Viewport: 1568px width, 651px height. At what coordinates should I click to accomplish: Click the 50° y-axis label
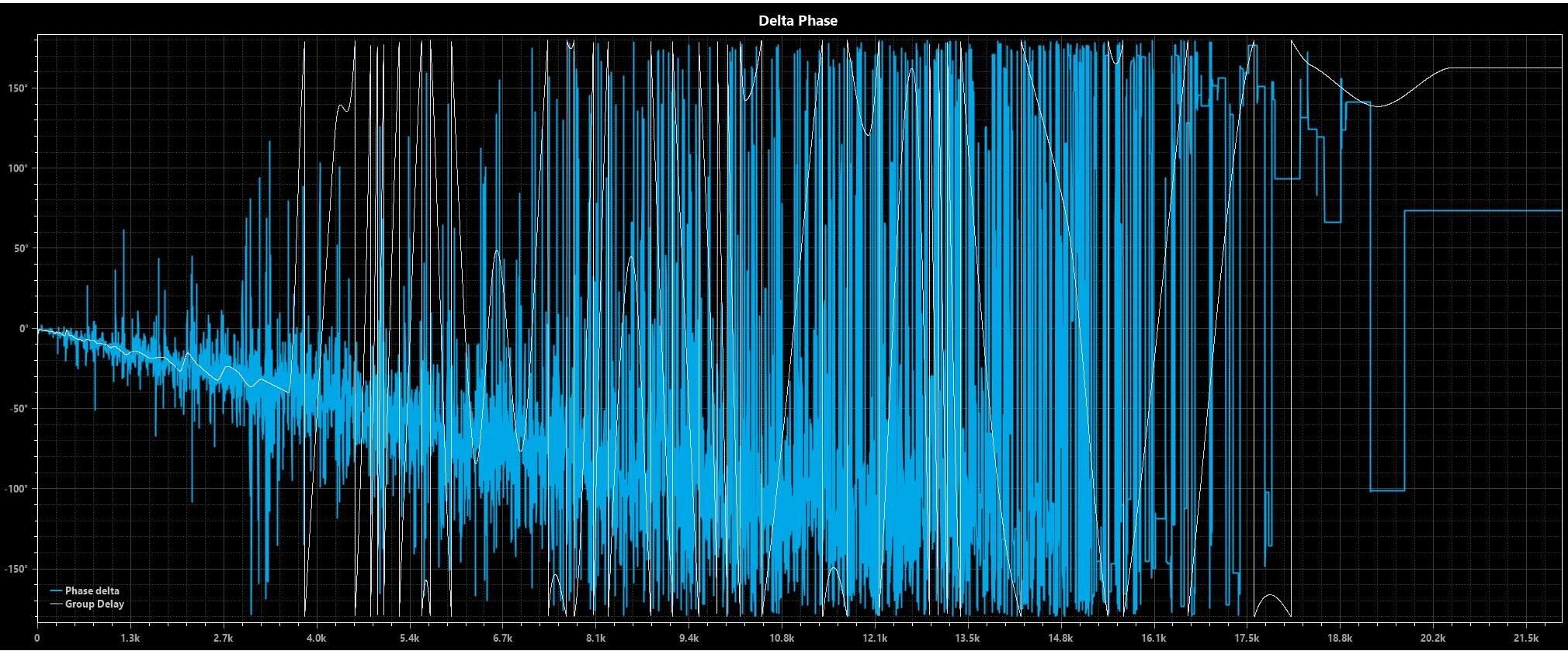click(x=21, y=248)
